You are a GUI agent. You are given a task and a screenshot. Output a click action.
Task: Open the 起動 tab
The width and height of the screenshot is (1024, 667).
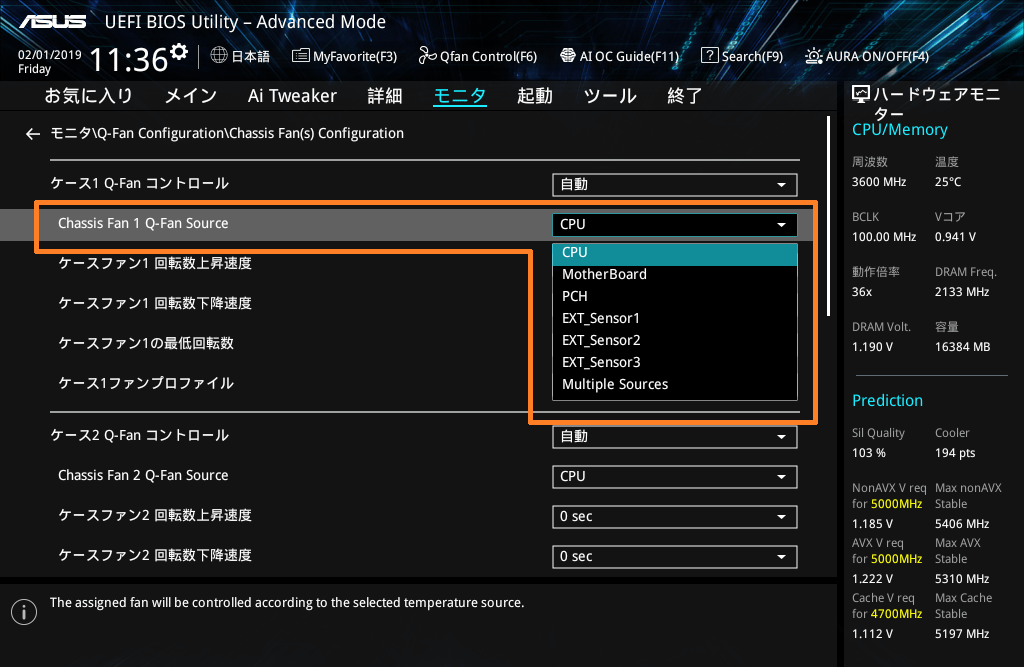pyautogui.click(x=535, y=96)
